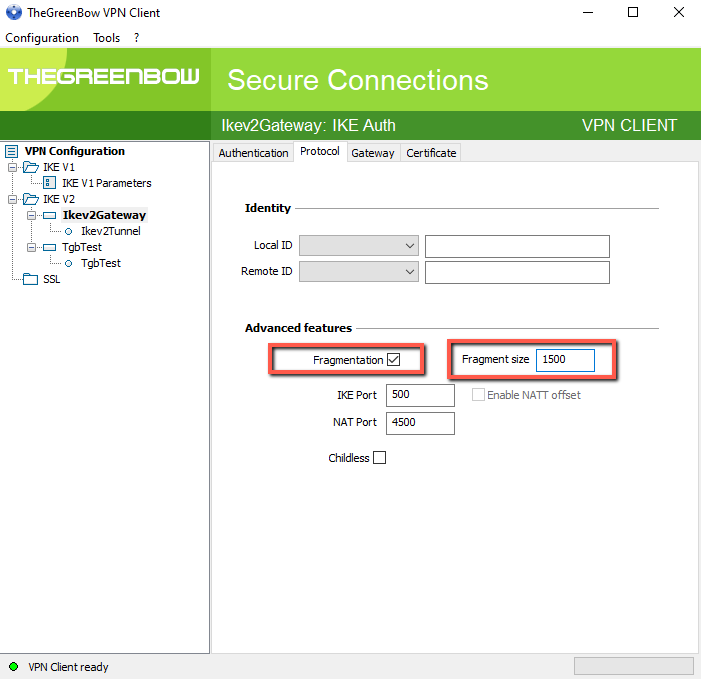Check the Childless checkbox
This screenshot has height=679, width=701.
(x=379, y=458)
